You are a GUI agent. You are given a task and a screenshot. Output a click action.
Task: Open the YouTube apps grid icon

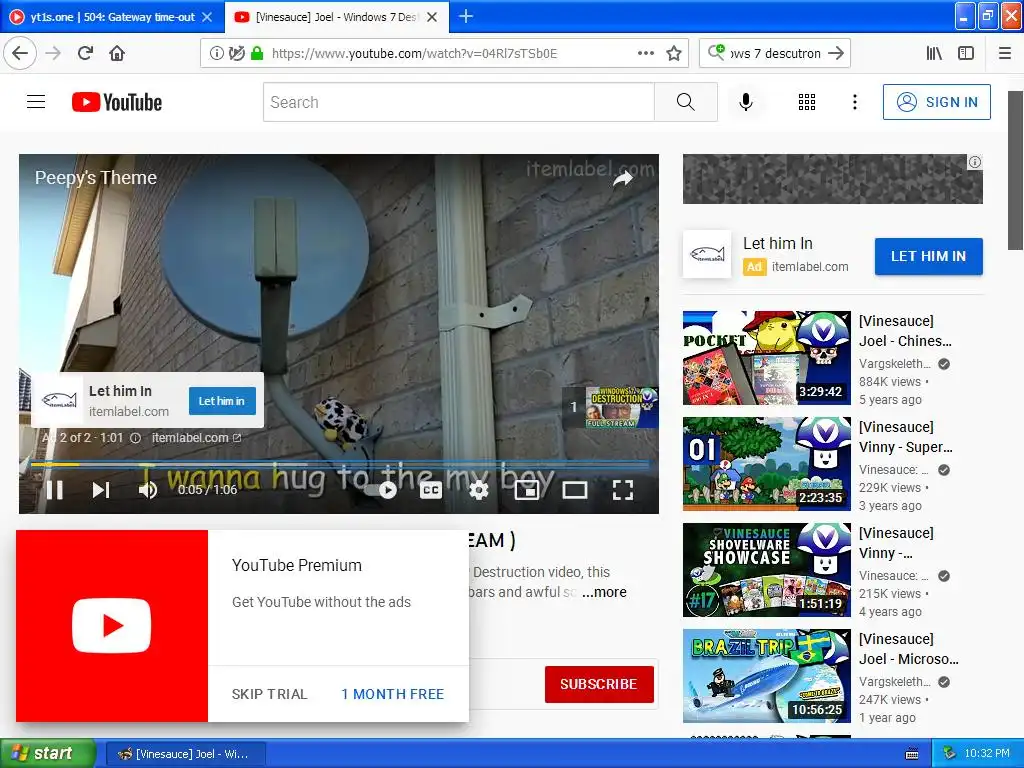(807, 102)
